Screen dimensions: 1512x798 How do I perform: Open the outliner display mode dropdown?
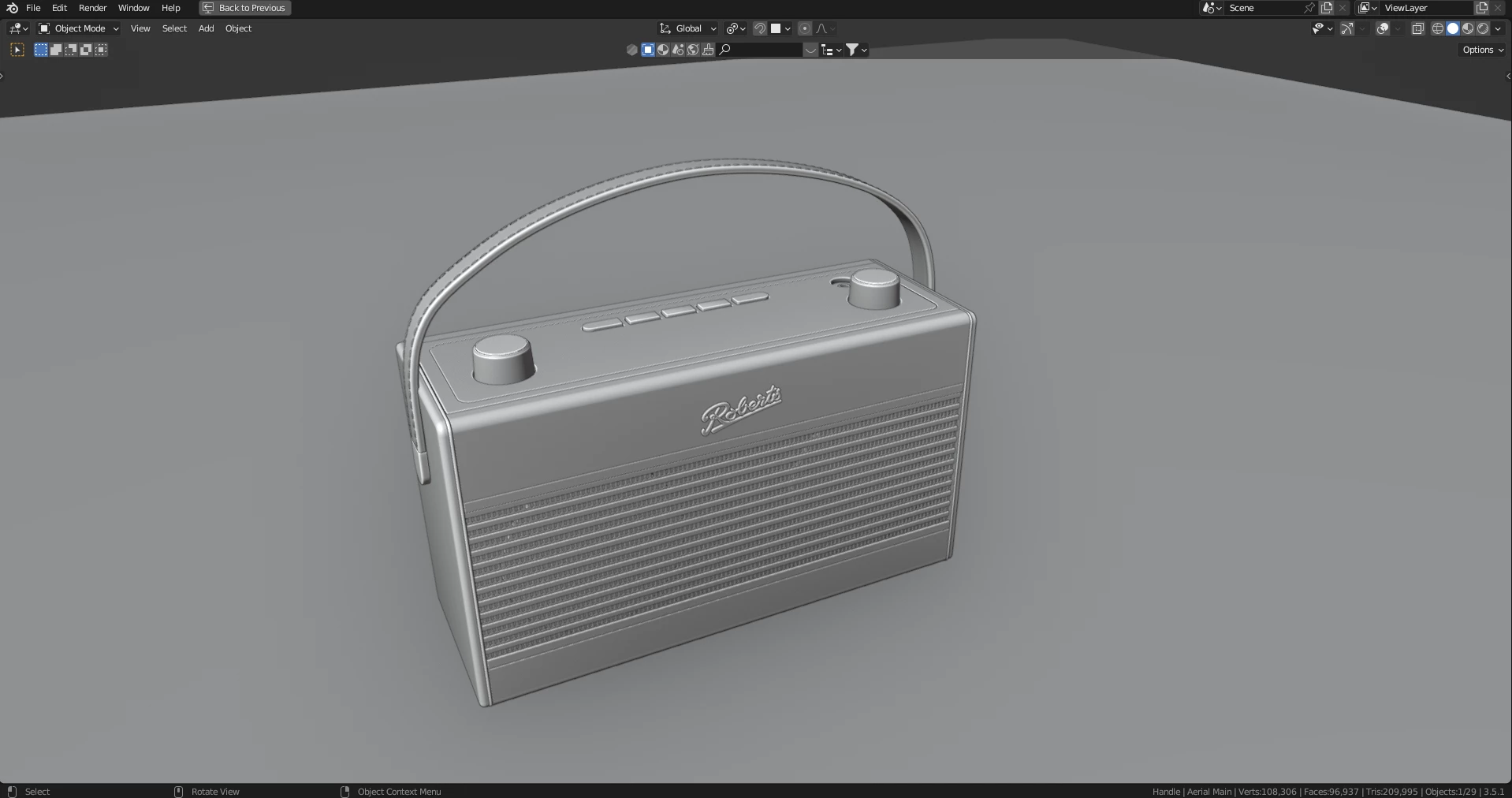[831, 50]
